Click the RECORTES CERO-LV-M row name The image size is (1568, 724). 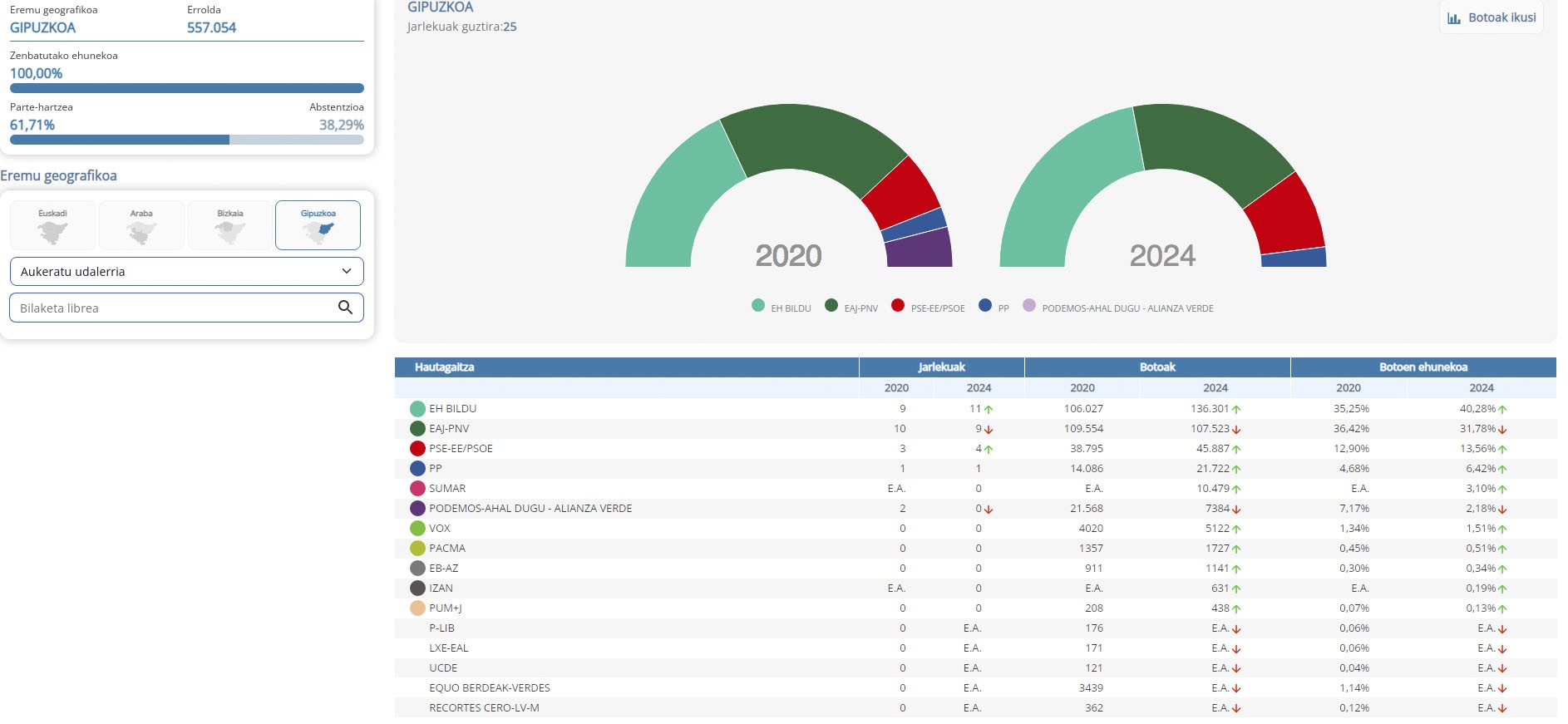pyautogui.click(x=484, y=708)
